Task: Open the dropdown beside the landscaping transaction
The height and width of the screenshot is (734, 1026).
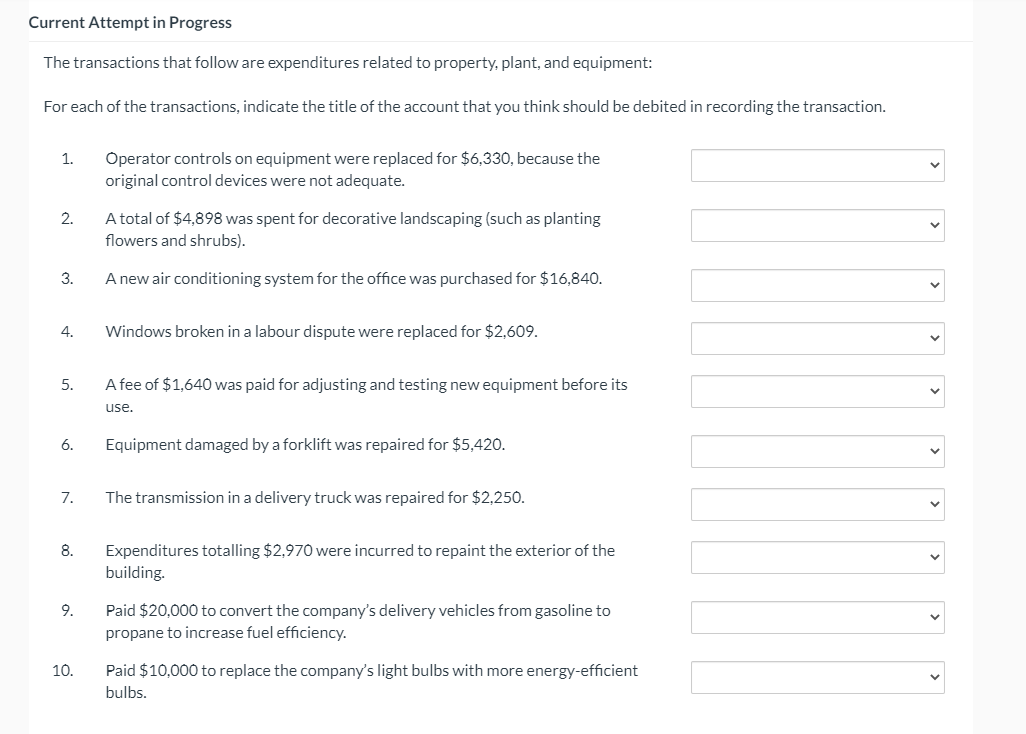Action: (817, 225)
